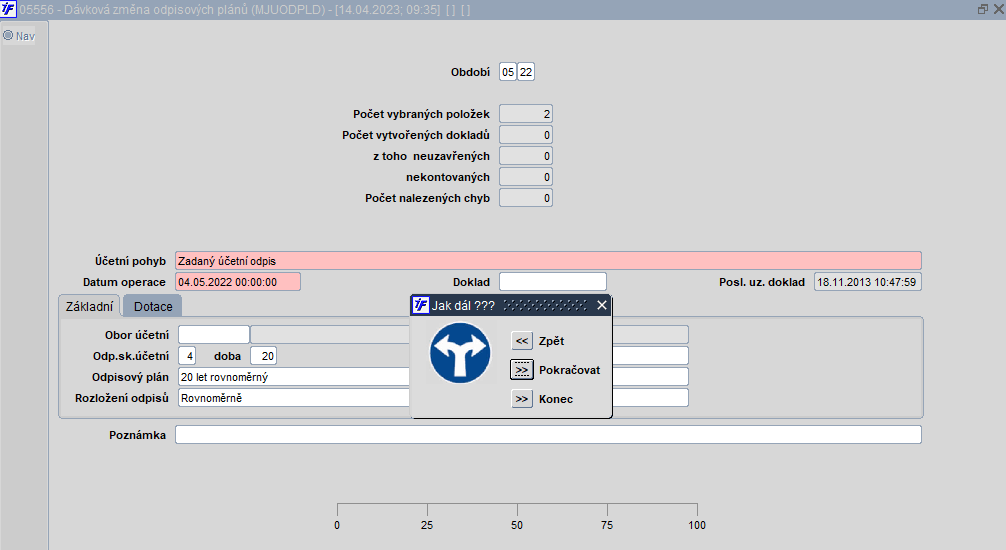
Task: Click the blue fork-direction sign icon
Action: coord(460,353)
